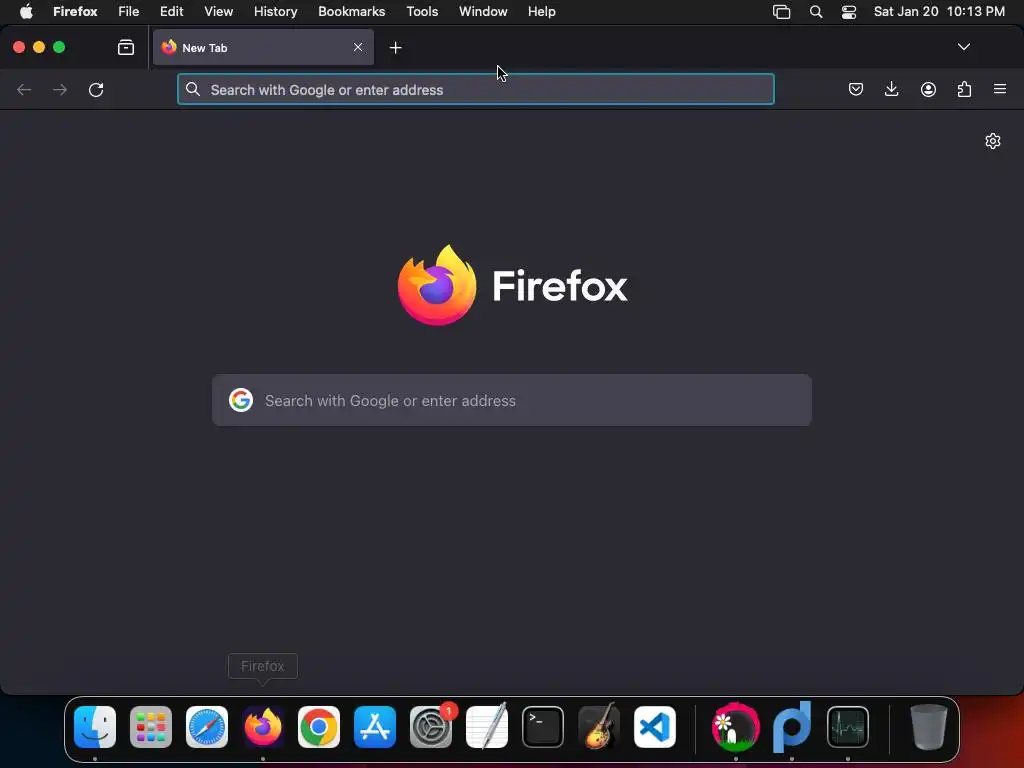The width and height of the screenshot is (1024, 768).
Task: Go back one page
Action: click(x=24, y=89)
